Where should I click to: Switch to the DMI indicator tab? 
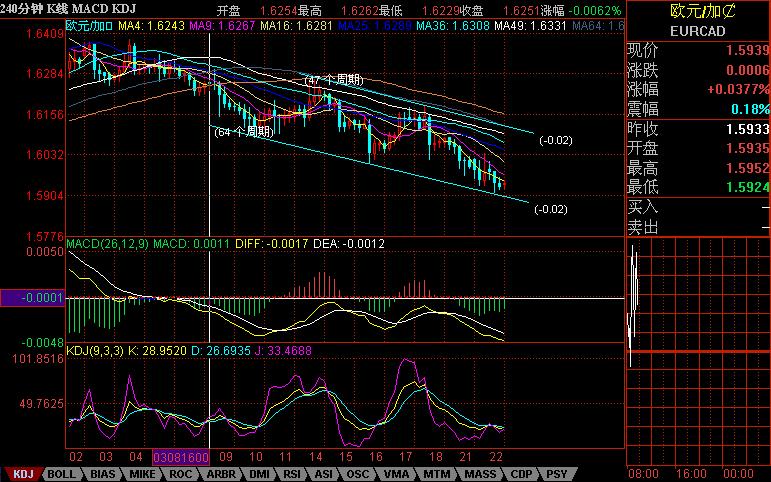pos(259,474)
